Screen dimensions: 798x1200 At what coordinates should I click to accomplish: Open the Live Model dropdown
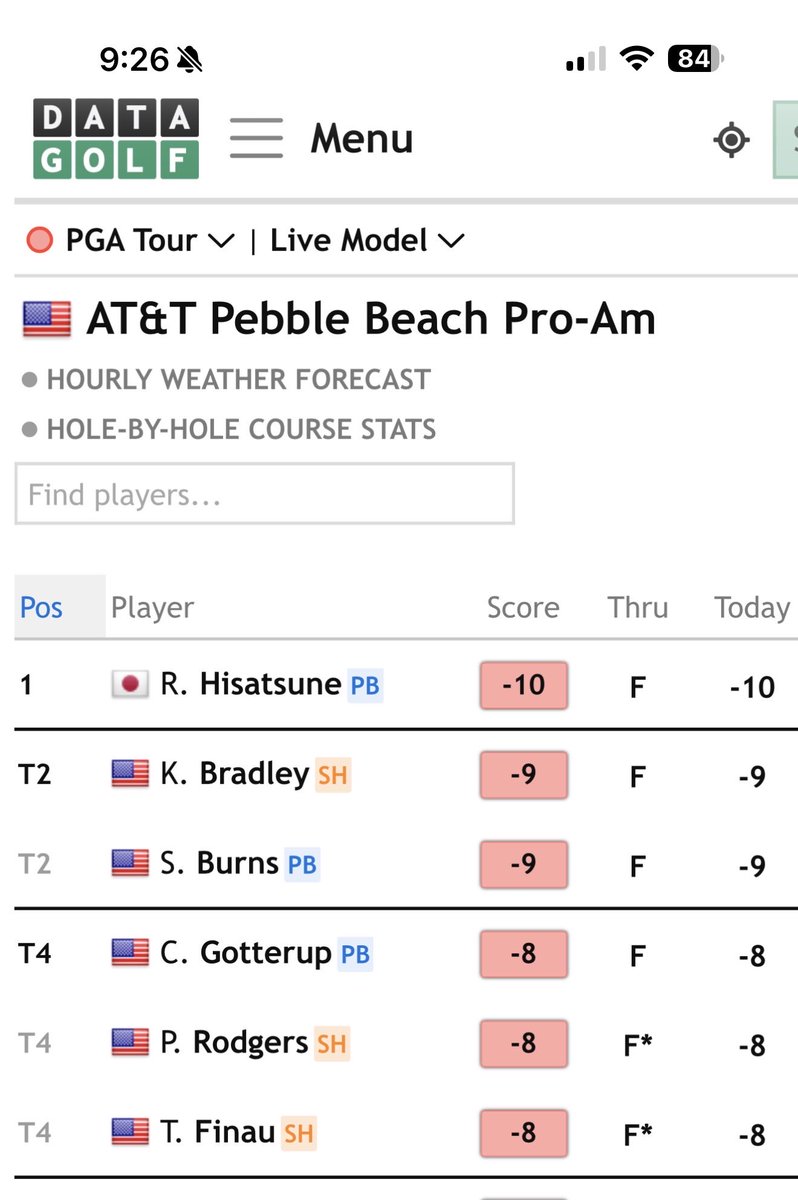coord(366,241)
